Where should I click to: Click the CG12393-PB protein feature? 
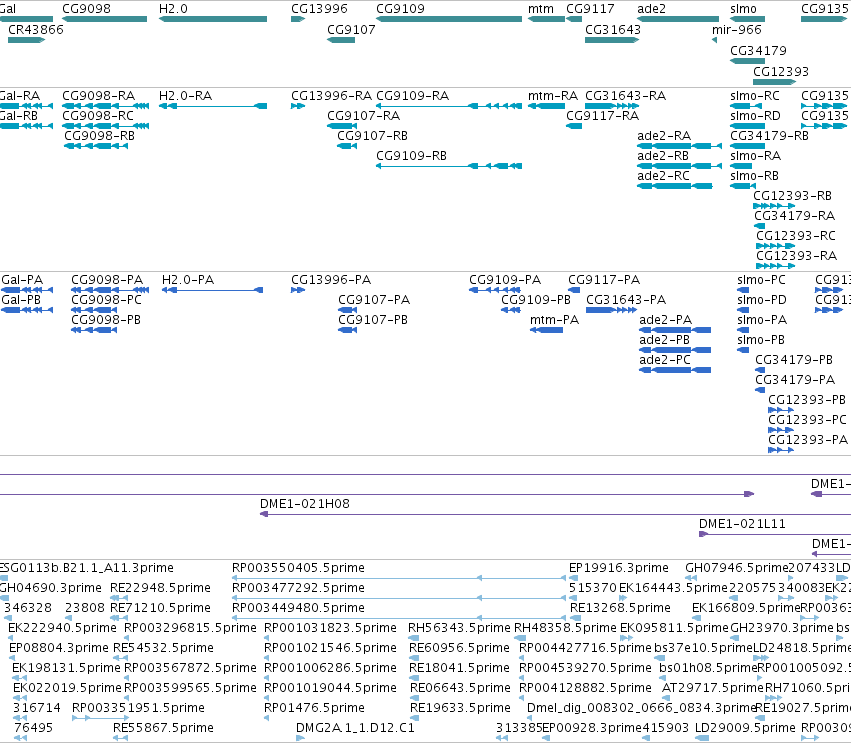coord(781,410)
